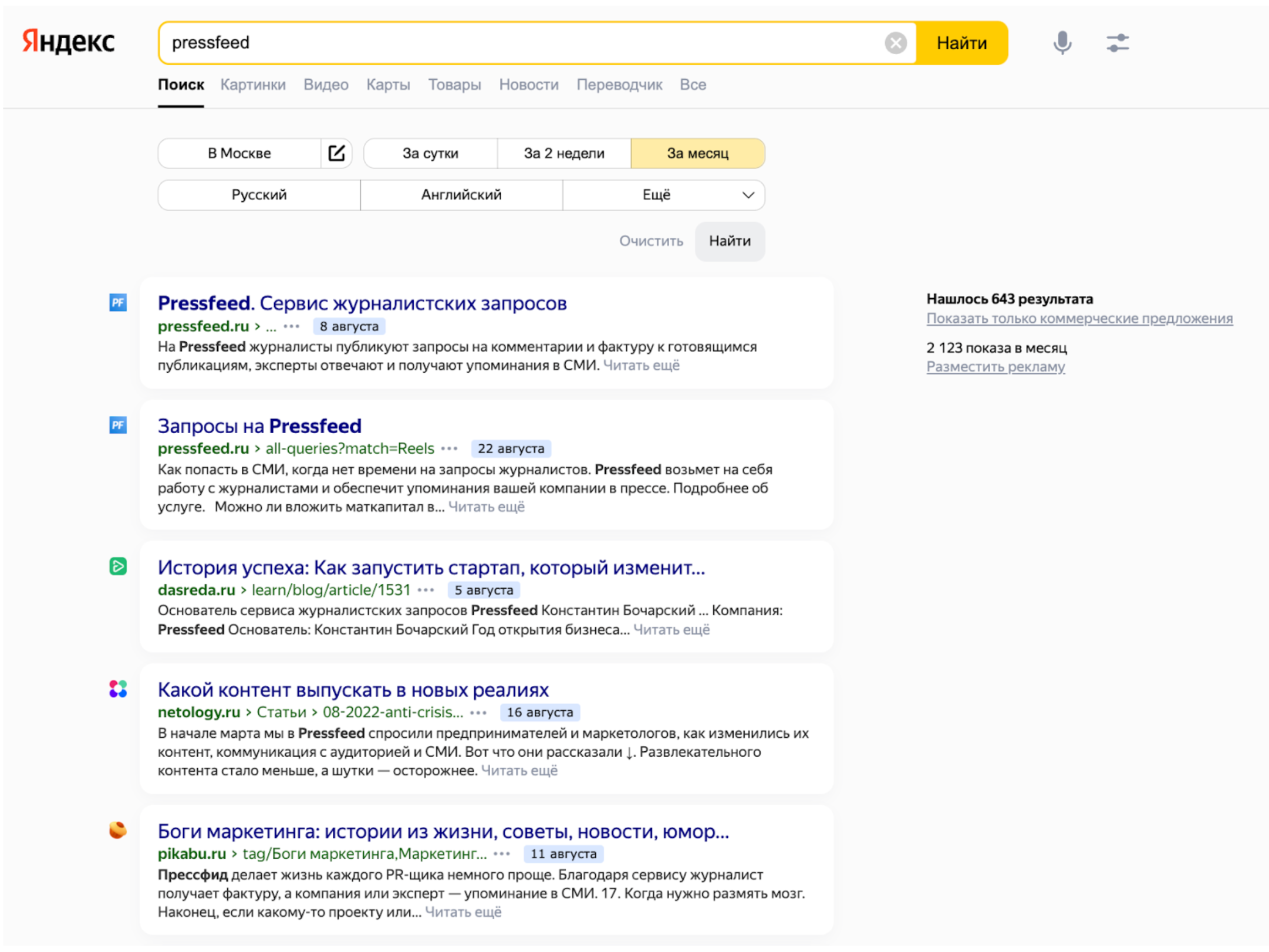Click the dasreda.ru learn/blog/article/1531 URL
The width and height of the screenshot is (1269, 952).
tap(284, 590)
